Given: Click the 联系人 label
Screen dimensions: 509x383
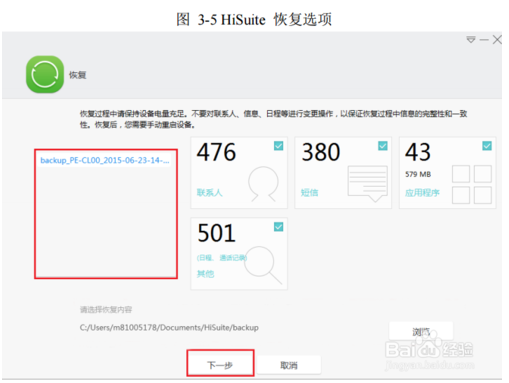Looking at the screenshot, I should [x=209, y=193].
